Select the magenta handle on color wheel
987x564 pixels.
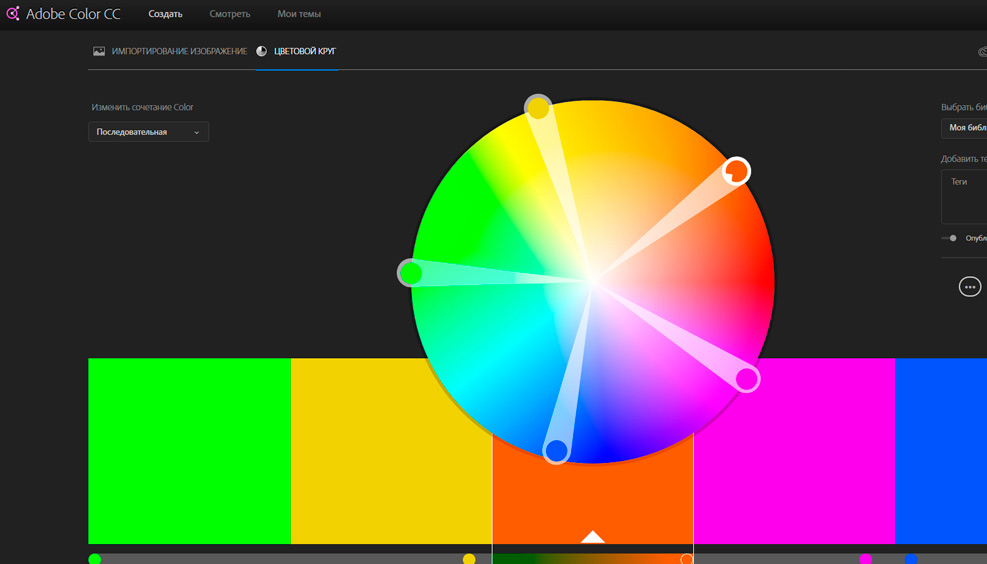pyautogui.click(x=747, y=379)
